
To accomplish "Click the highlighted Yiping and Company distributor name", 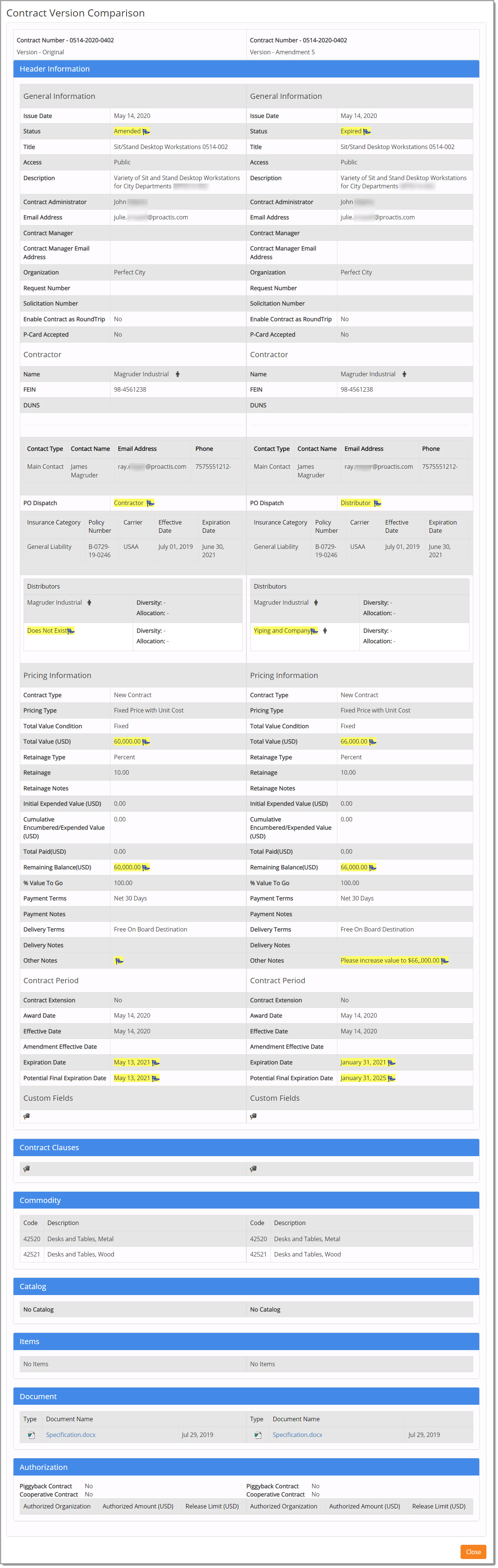I will (x=282, y=630).
